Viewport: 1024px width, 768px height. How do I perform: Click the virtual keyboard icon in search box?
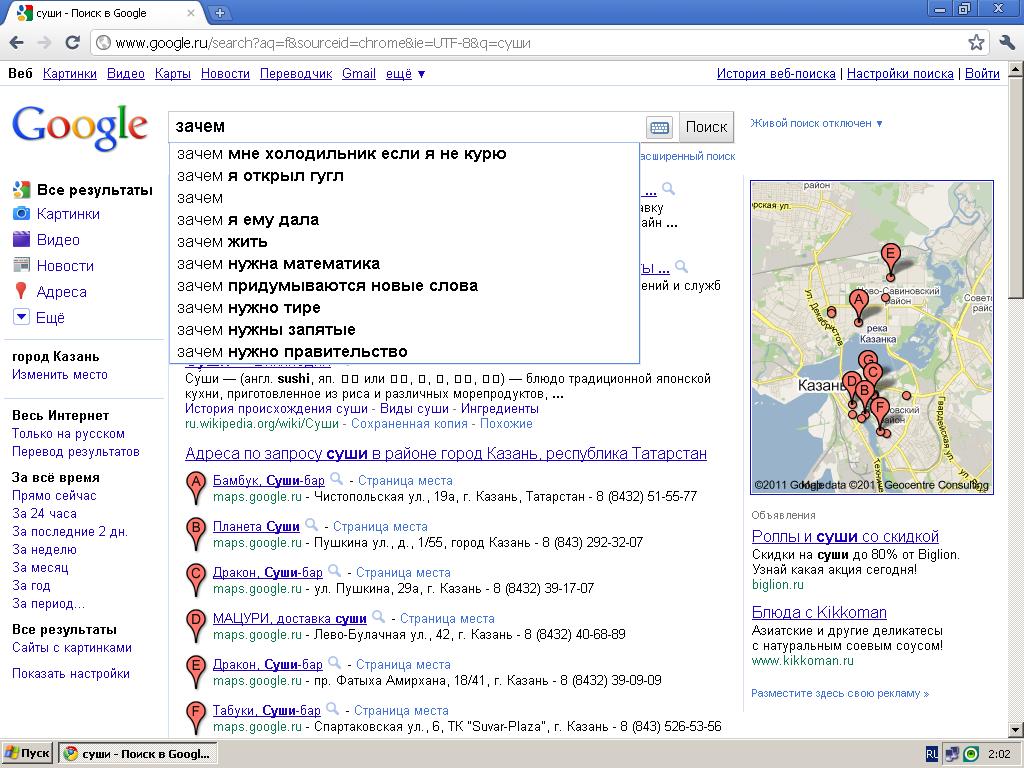pyautogui.click(x=659, y=127)
